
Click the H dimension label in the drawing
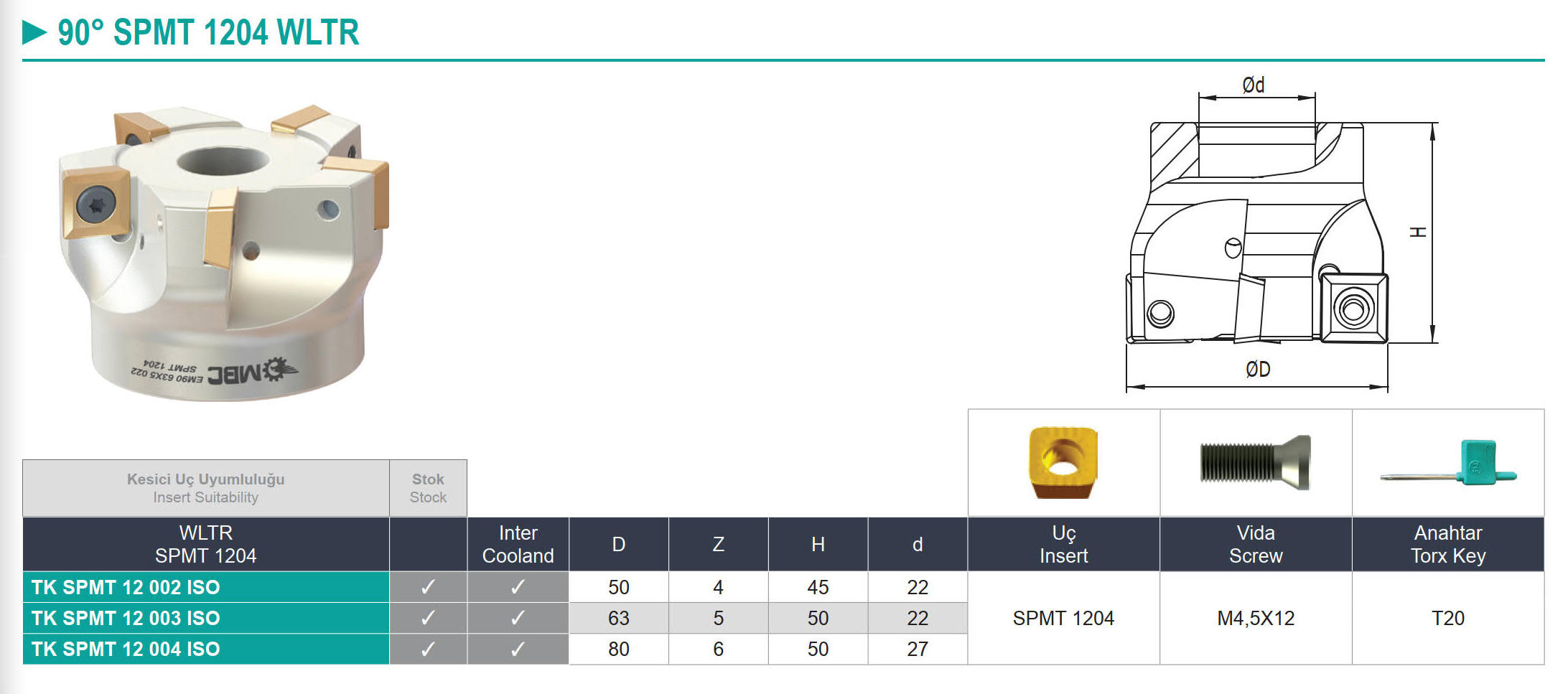click(1418, 233)
